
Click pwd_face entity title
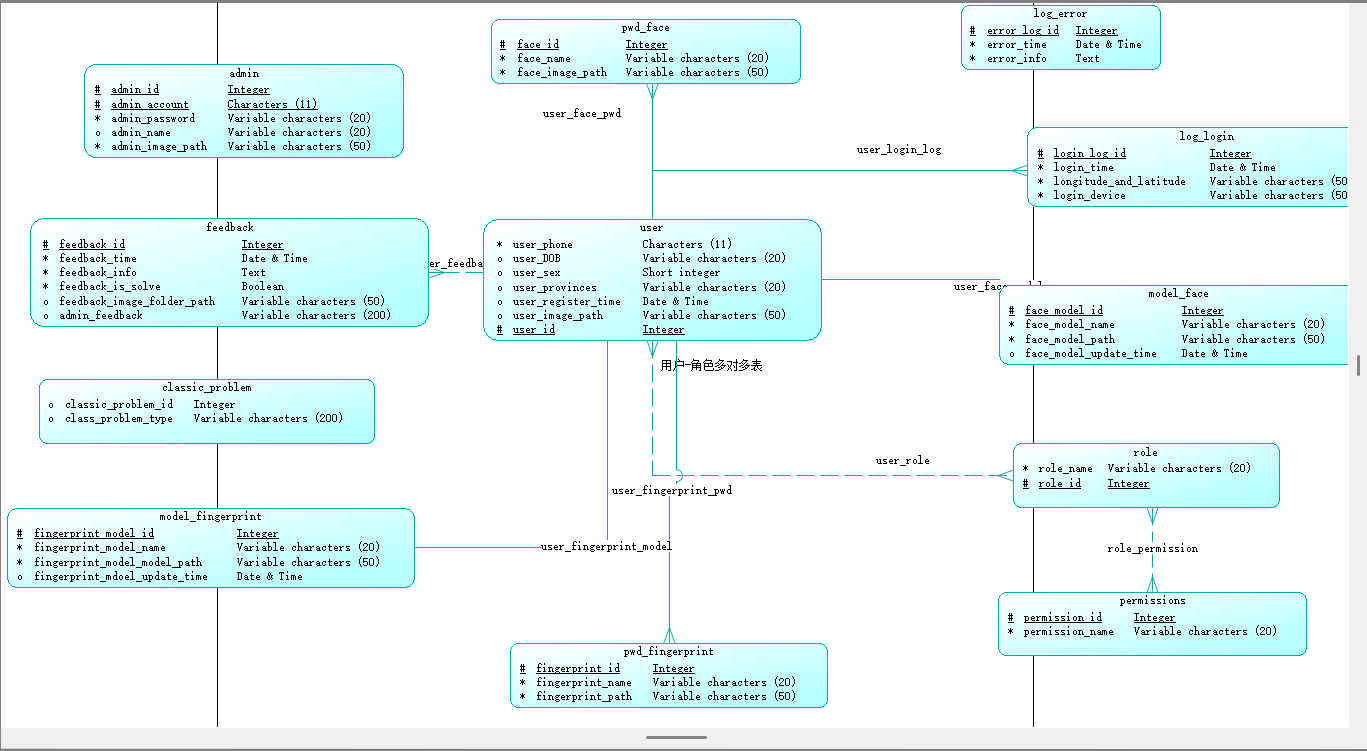(646, 28)
